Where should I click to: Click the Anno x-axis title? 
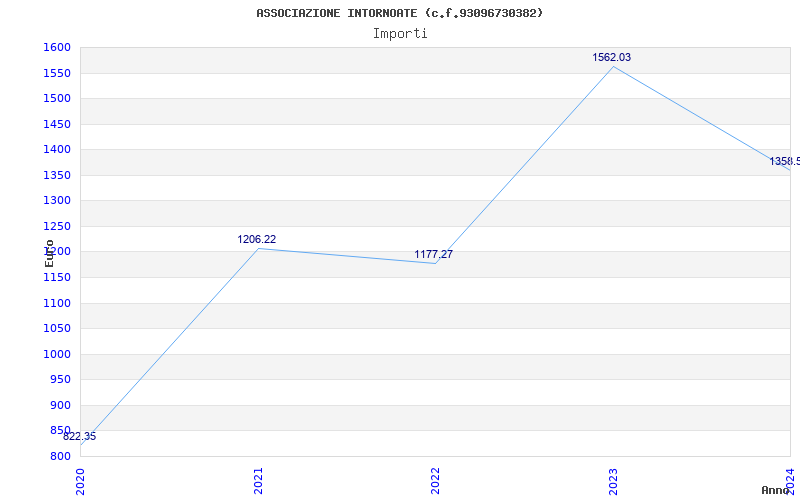point(775,490)
